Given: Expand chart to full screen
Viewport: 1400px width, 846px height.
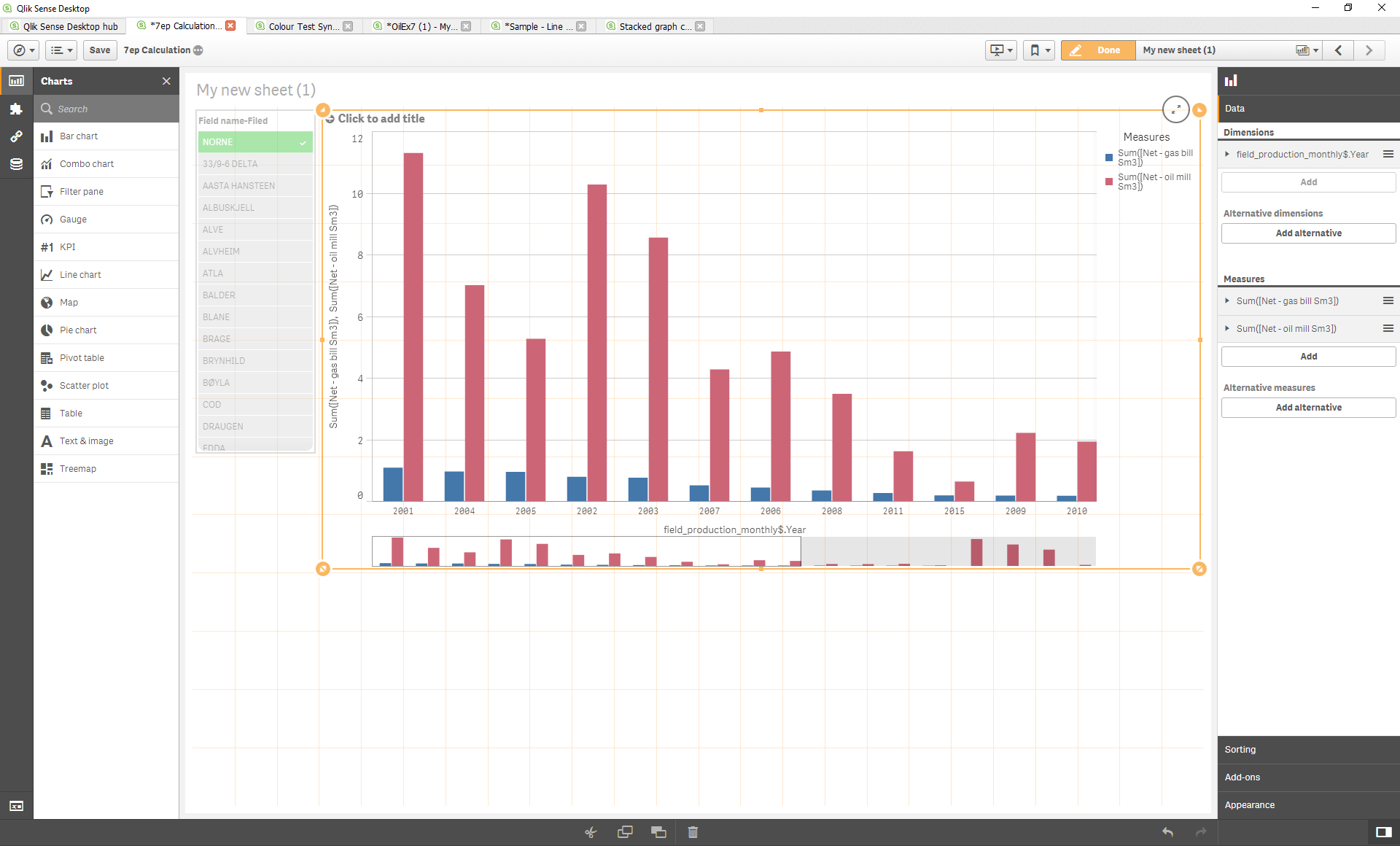Looking at the screenshot, I should [x=1175, y=109].
